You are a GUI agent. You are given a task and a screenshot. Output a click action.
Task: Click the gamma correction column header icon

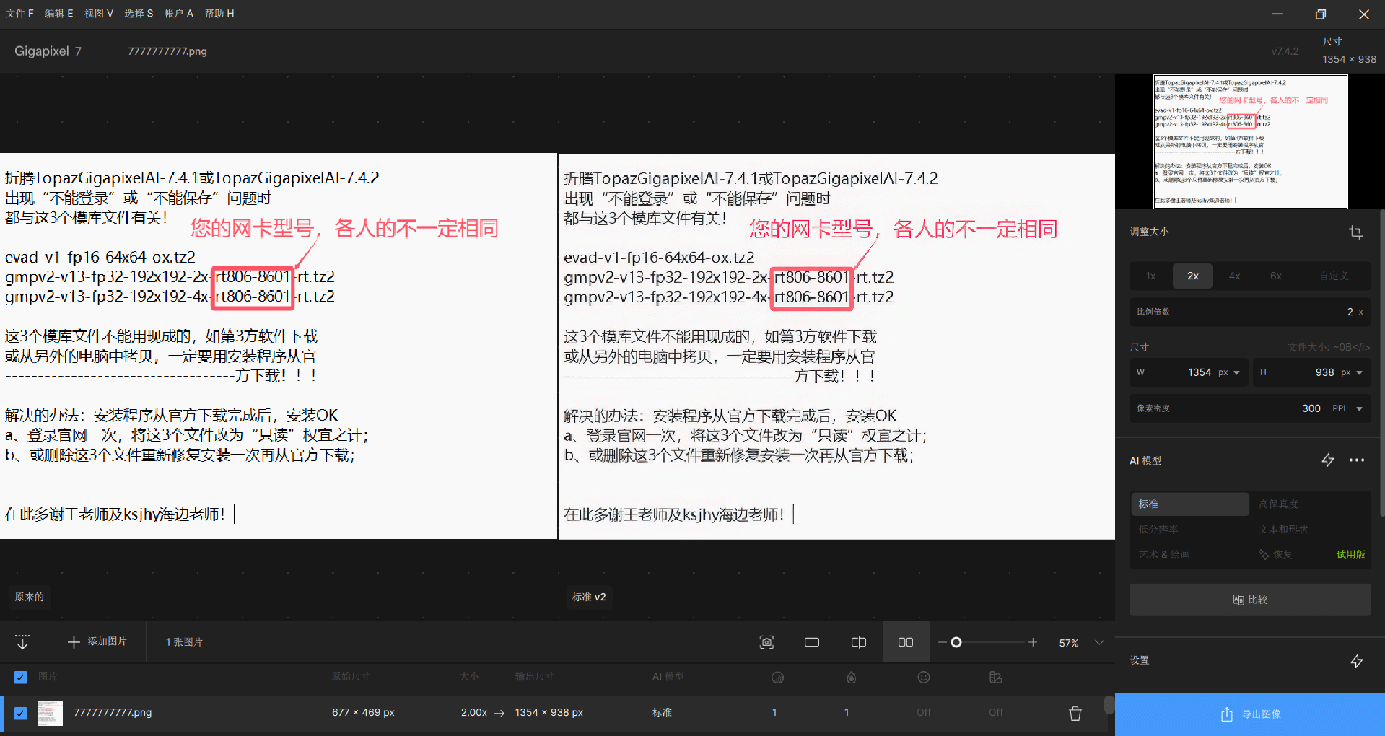point(995,677)
